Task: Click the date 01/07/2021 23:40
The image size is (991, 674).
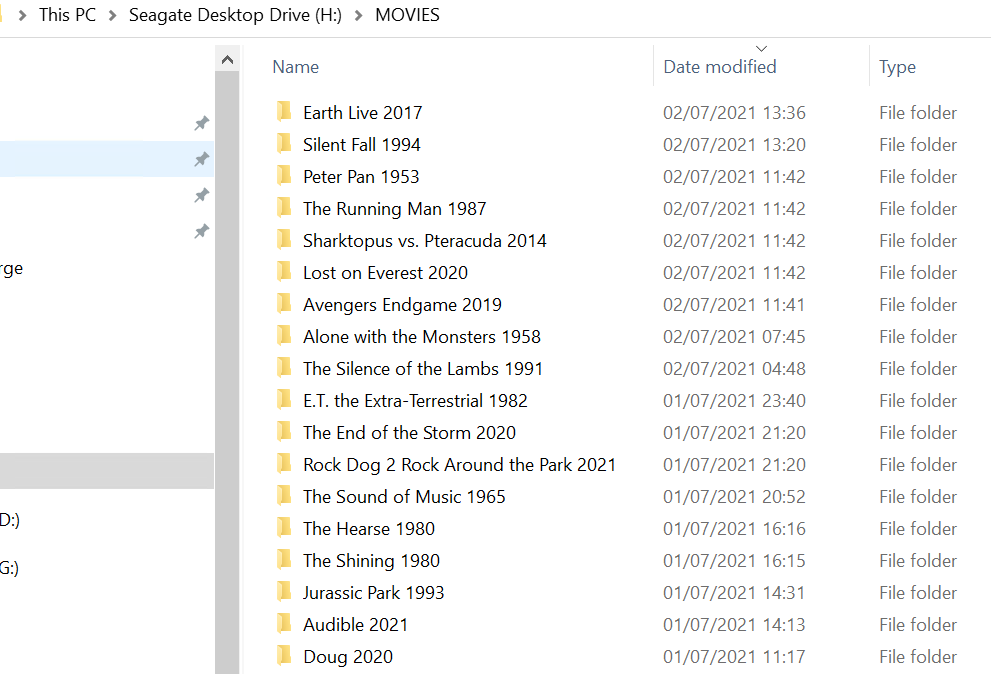Action: coord(734,401)
